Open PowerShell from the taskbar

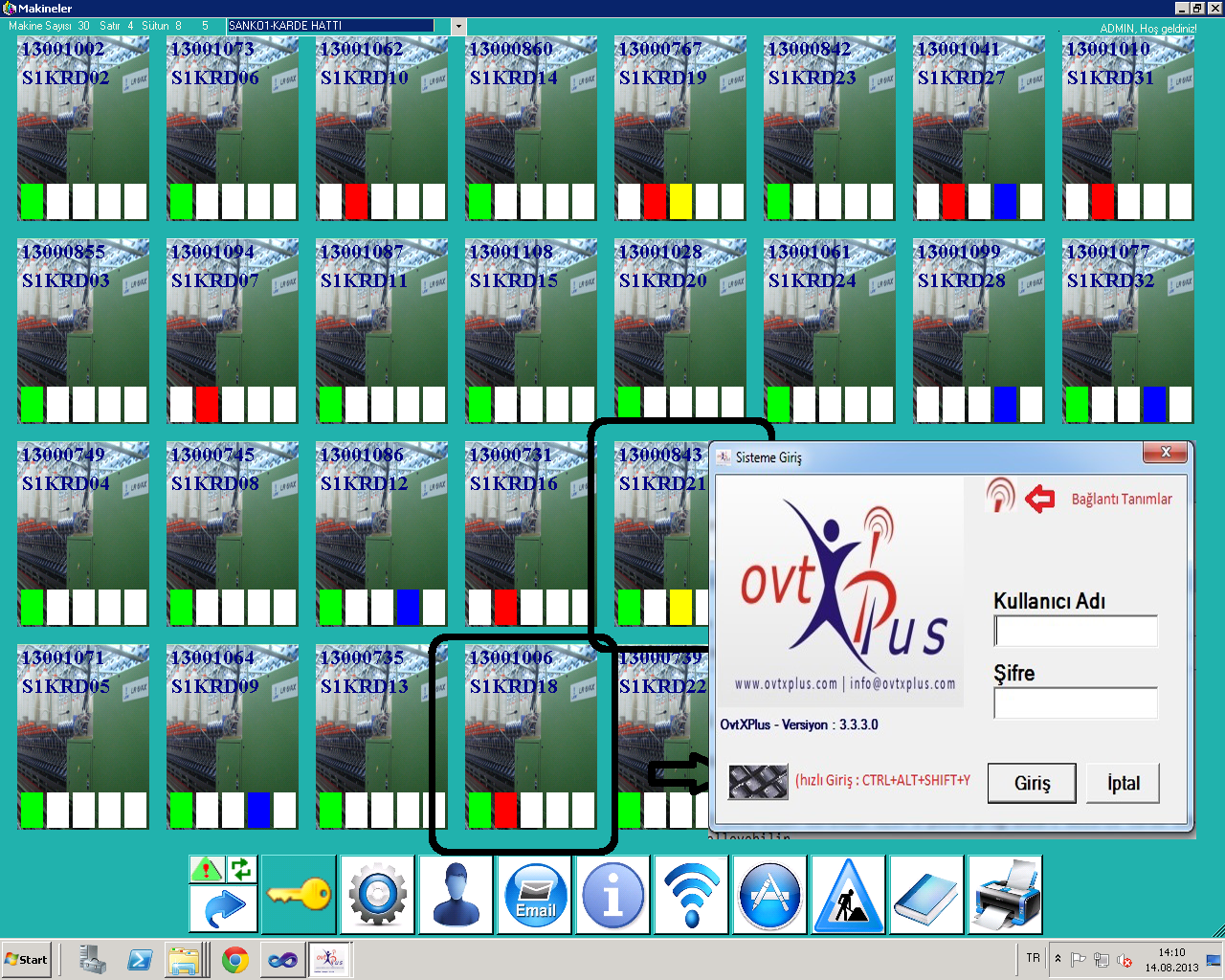point(140,959)
